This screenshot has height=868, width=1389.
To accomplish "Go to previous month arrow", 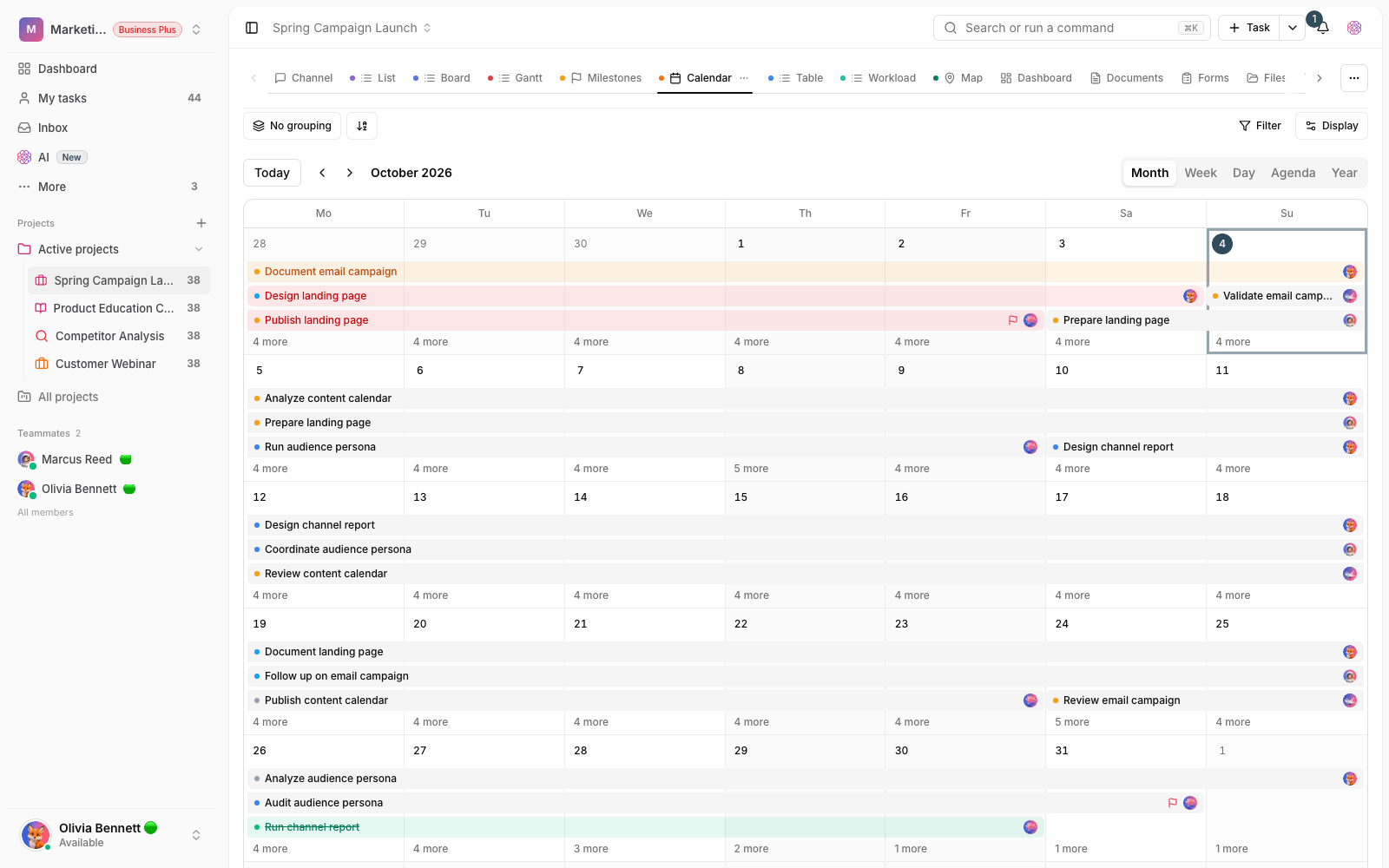I will click(322, 173).
